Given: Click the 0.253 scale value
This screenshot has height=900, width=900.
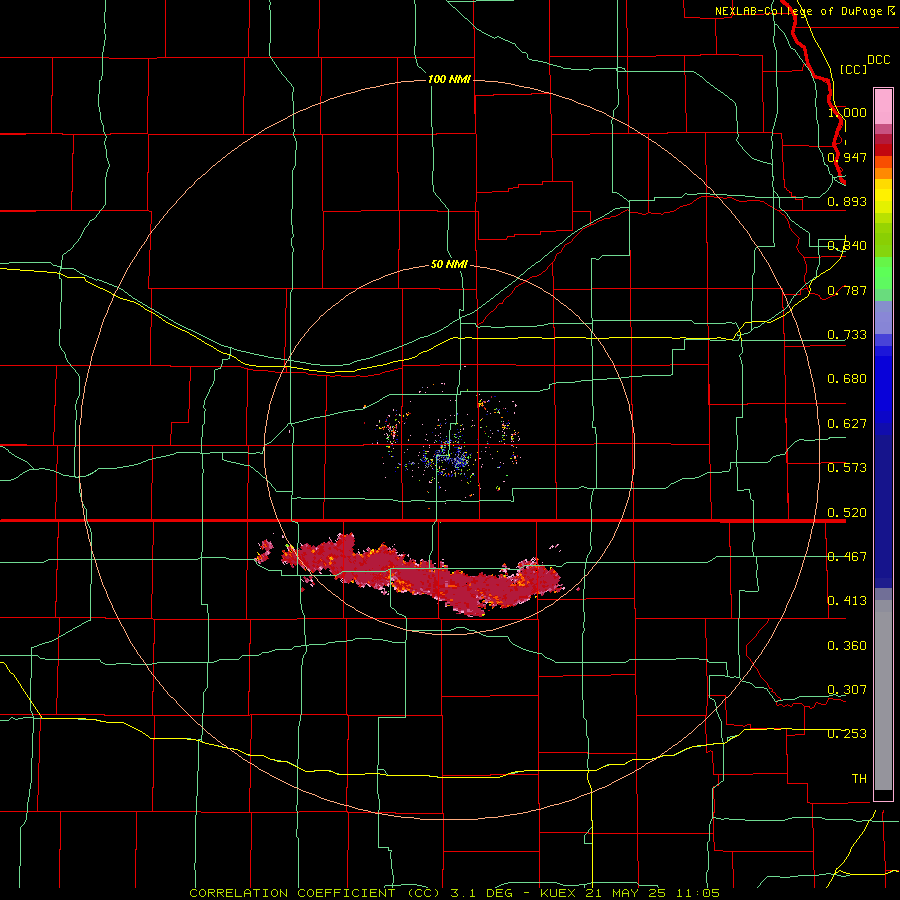Looking at the screenshot, I should pos(847,734).
